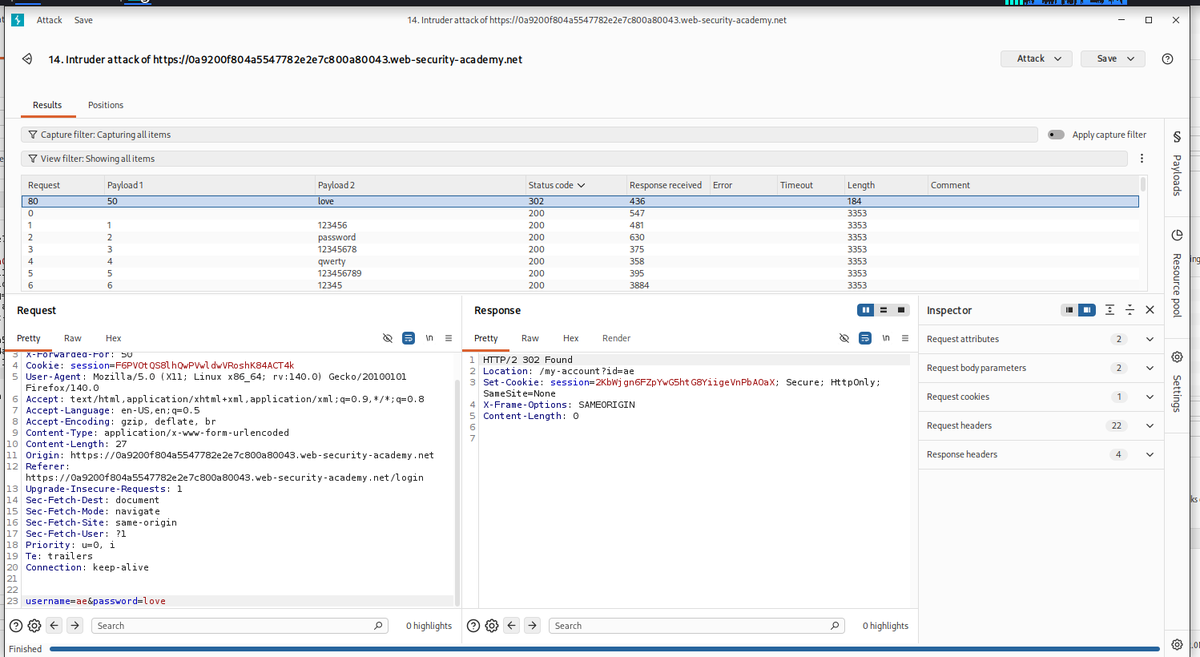Open the Render tab in Response panel
The width and height of the screenshot is (1200, 657).
616,339
